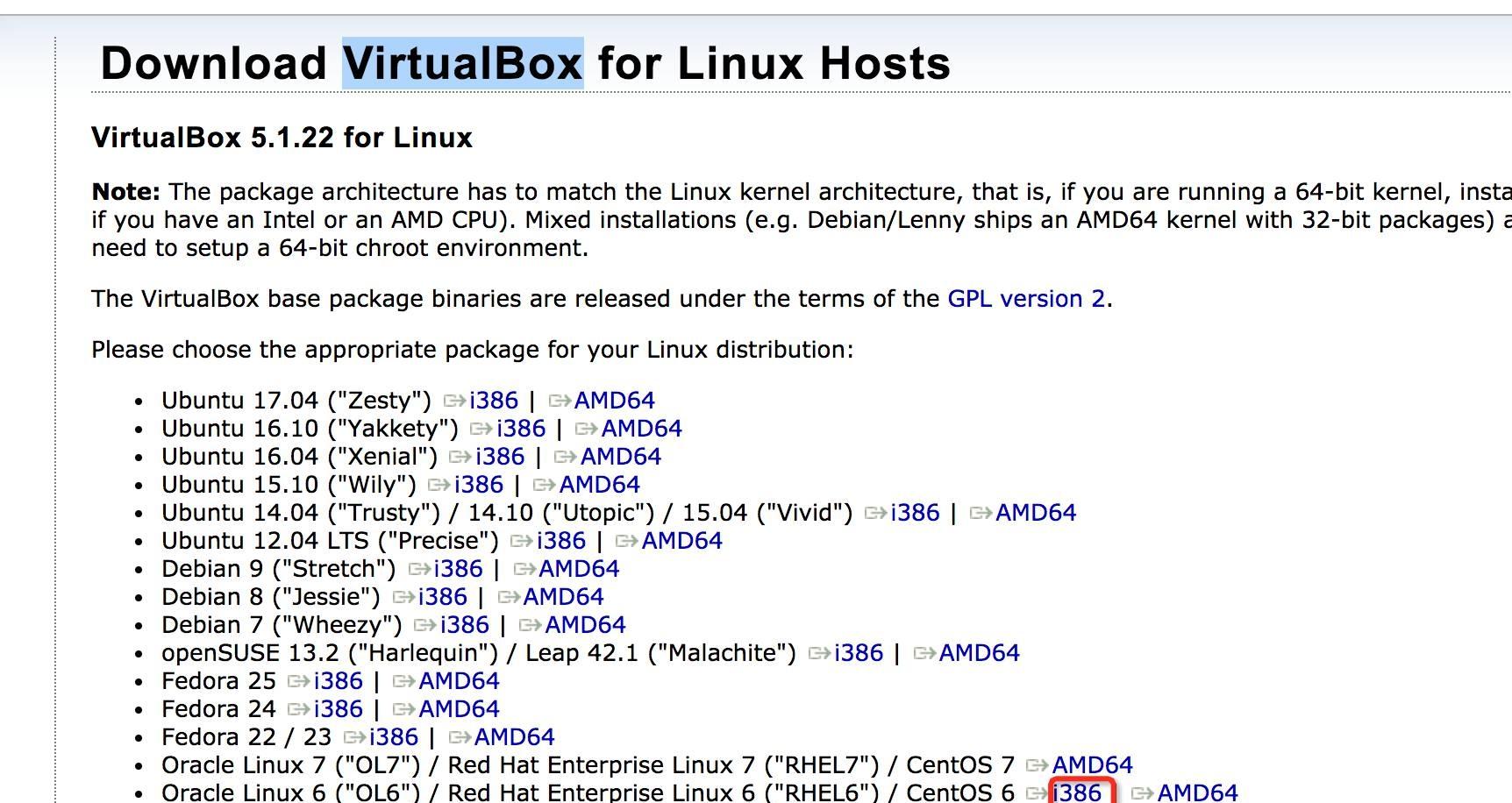
Task: Download Oracle Linux 6 i386 package
Action: pos(1078,792)
